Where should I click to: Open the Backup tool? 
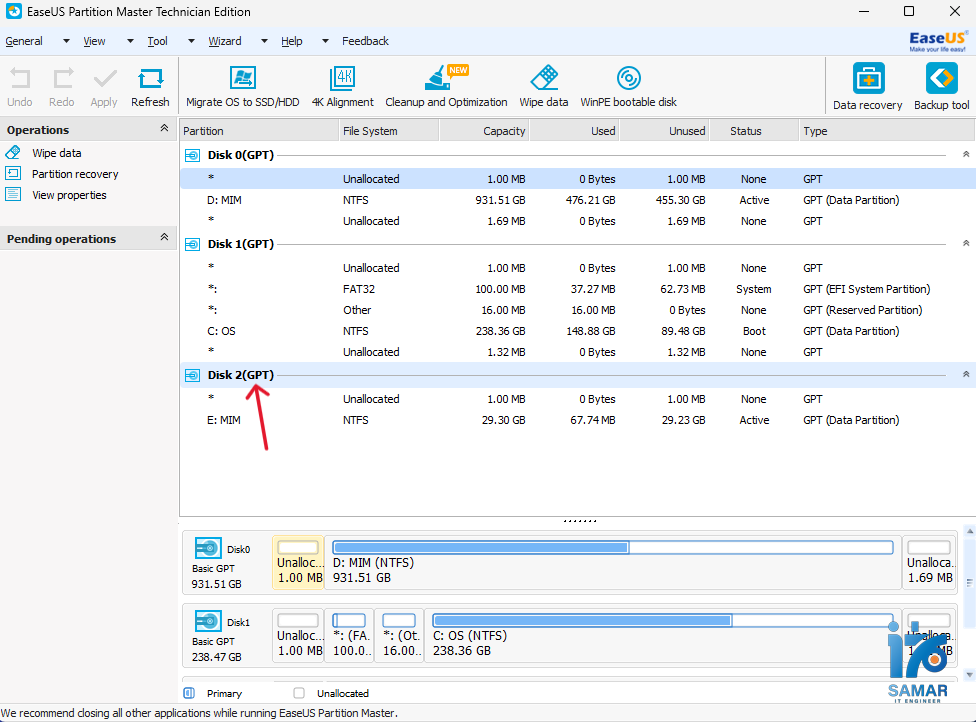(940, 86)
